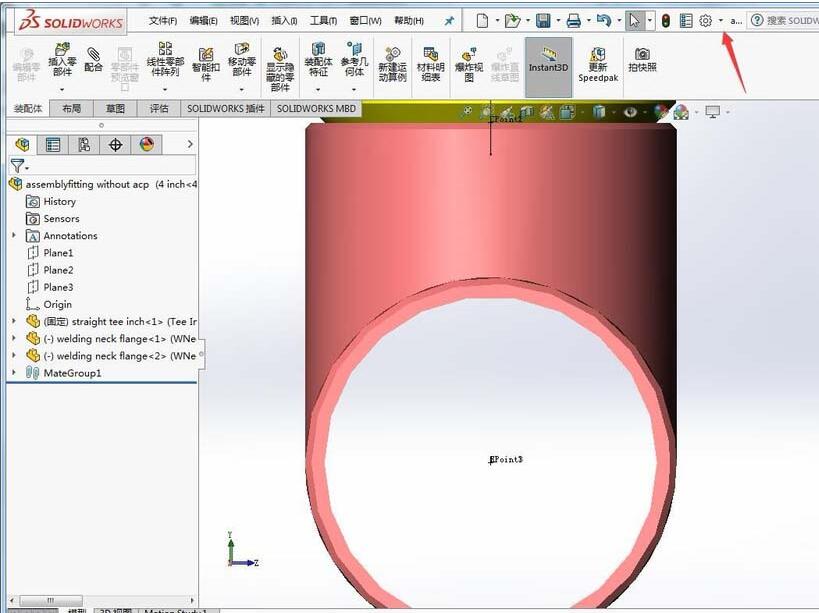
Task: Open the Edit Appearance color ball icon
Action: (658, 113)
